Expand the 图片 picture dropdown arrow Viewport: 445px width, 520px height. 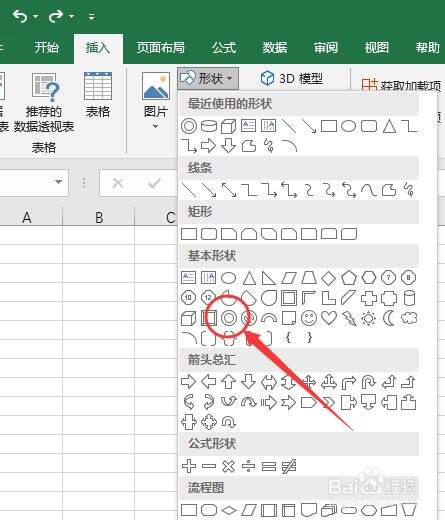tap(155, 126)
